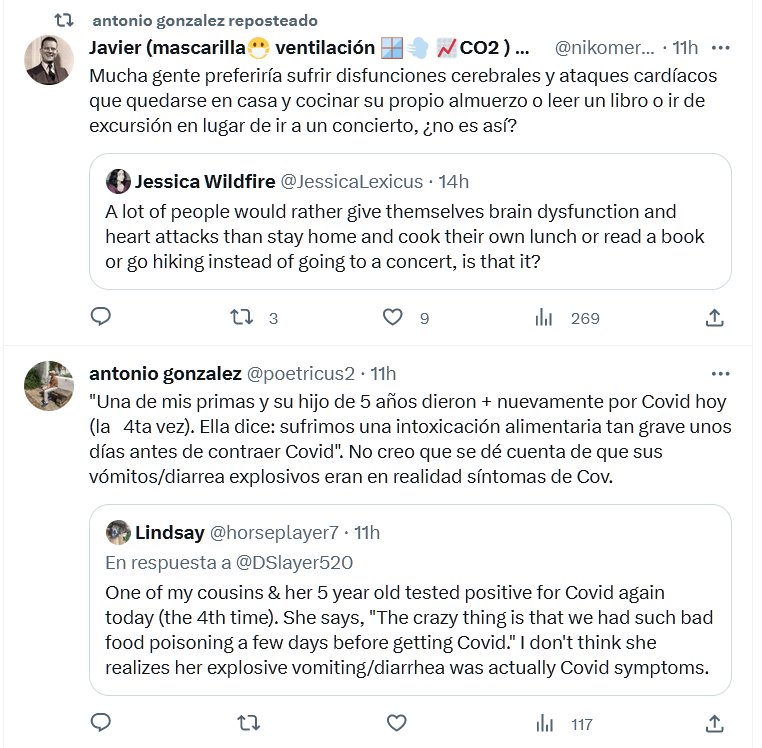Reply to Javier's tweet via comment icon
This screenshot has height=748, width=762.
(x=100, y=318)
